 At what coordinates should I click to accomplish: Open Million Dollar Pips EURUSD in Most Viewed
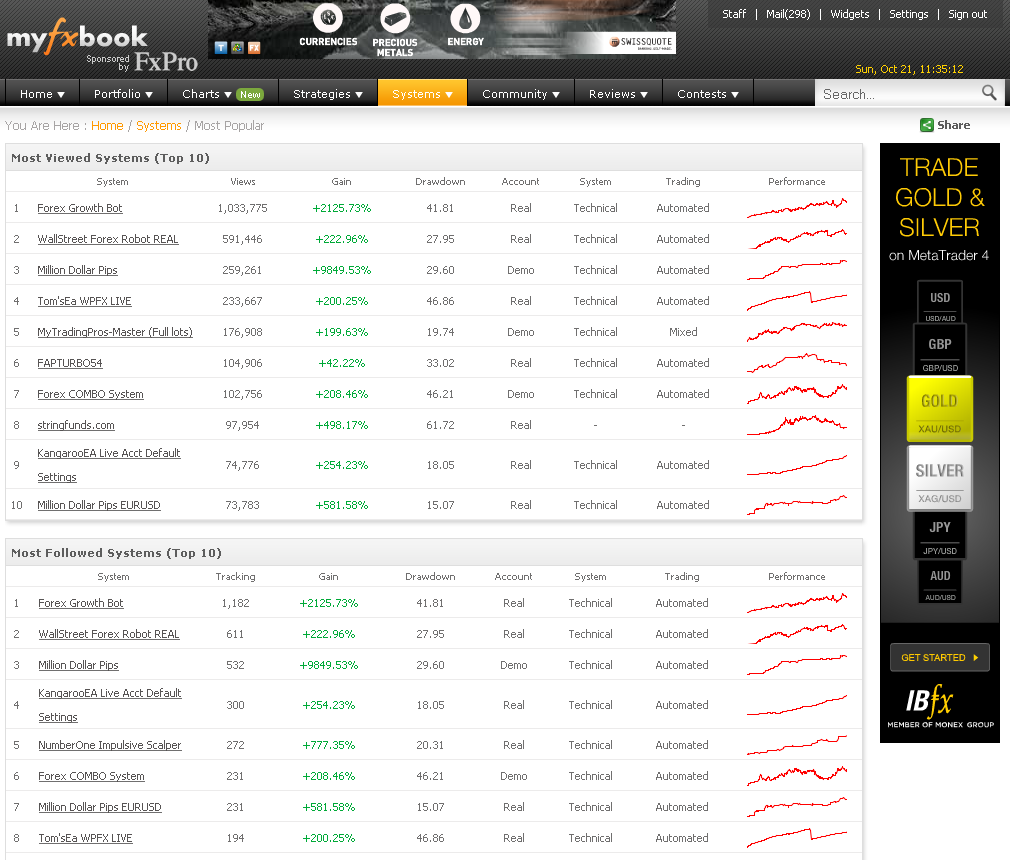[99, 505]
